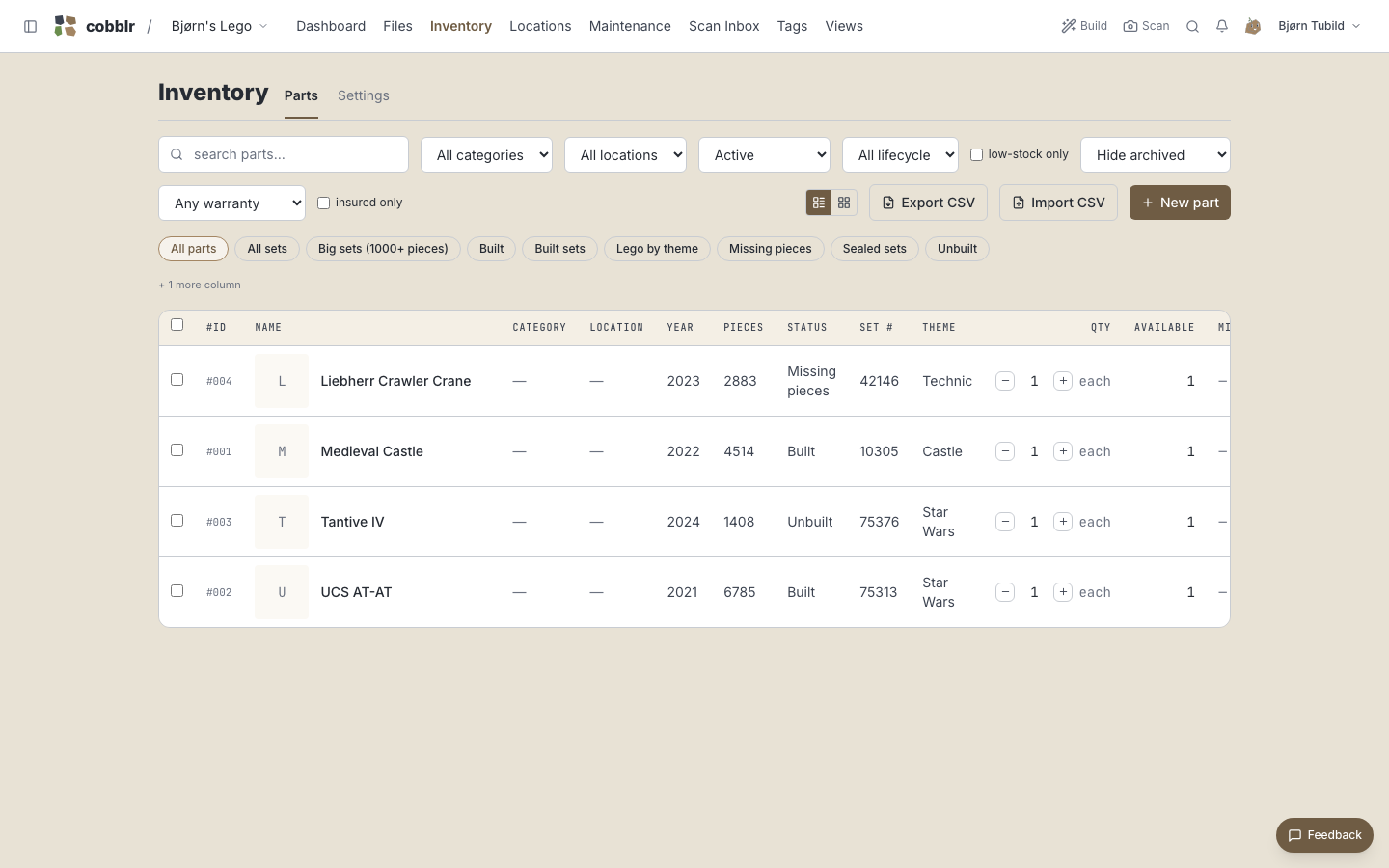This screenshot has width=1389, height=868.
Task: Click the Import CSV button
Action: pyautogui.click(x=1058, y=203)
